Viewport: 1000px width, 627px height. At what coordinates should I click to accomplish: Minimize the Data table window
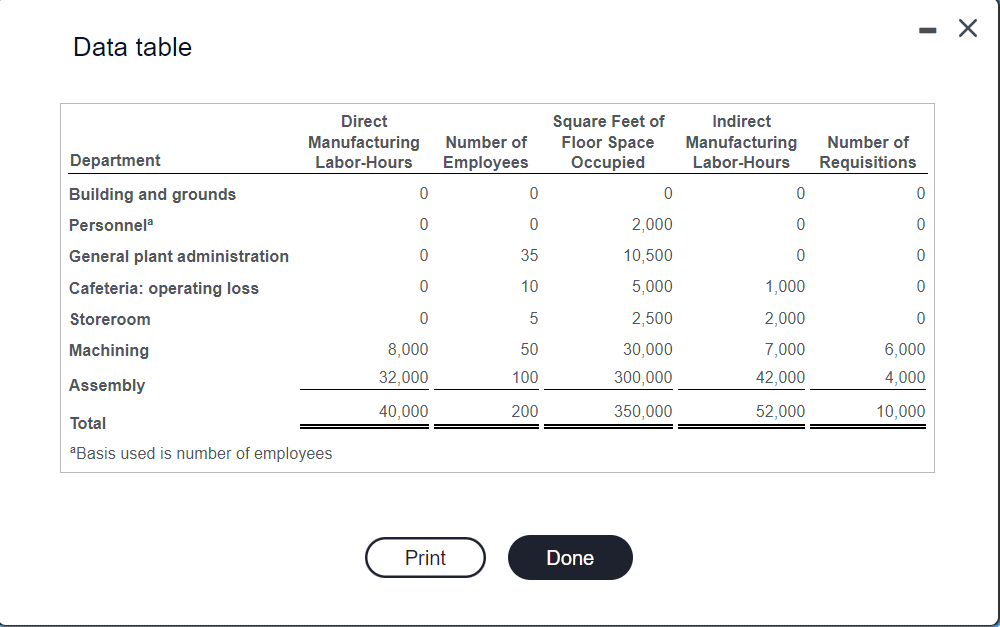pos(926,28)
